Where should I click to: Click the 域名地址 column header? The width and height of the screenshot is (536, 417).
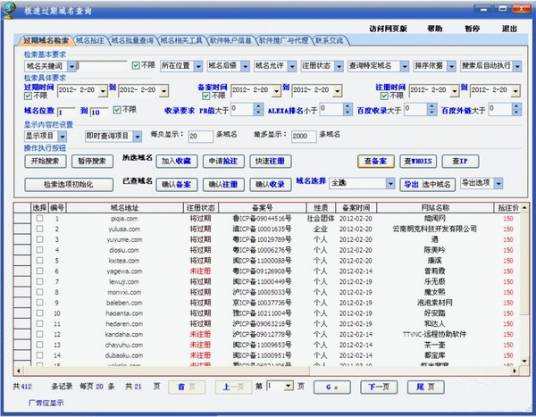pos(125,208)
